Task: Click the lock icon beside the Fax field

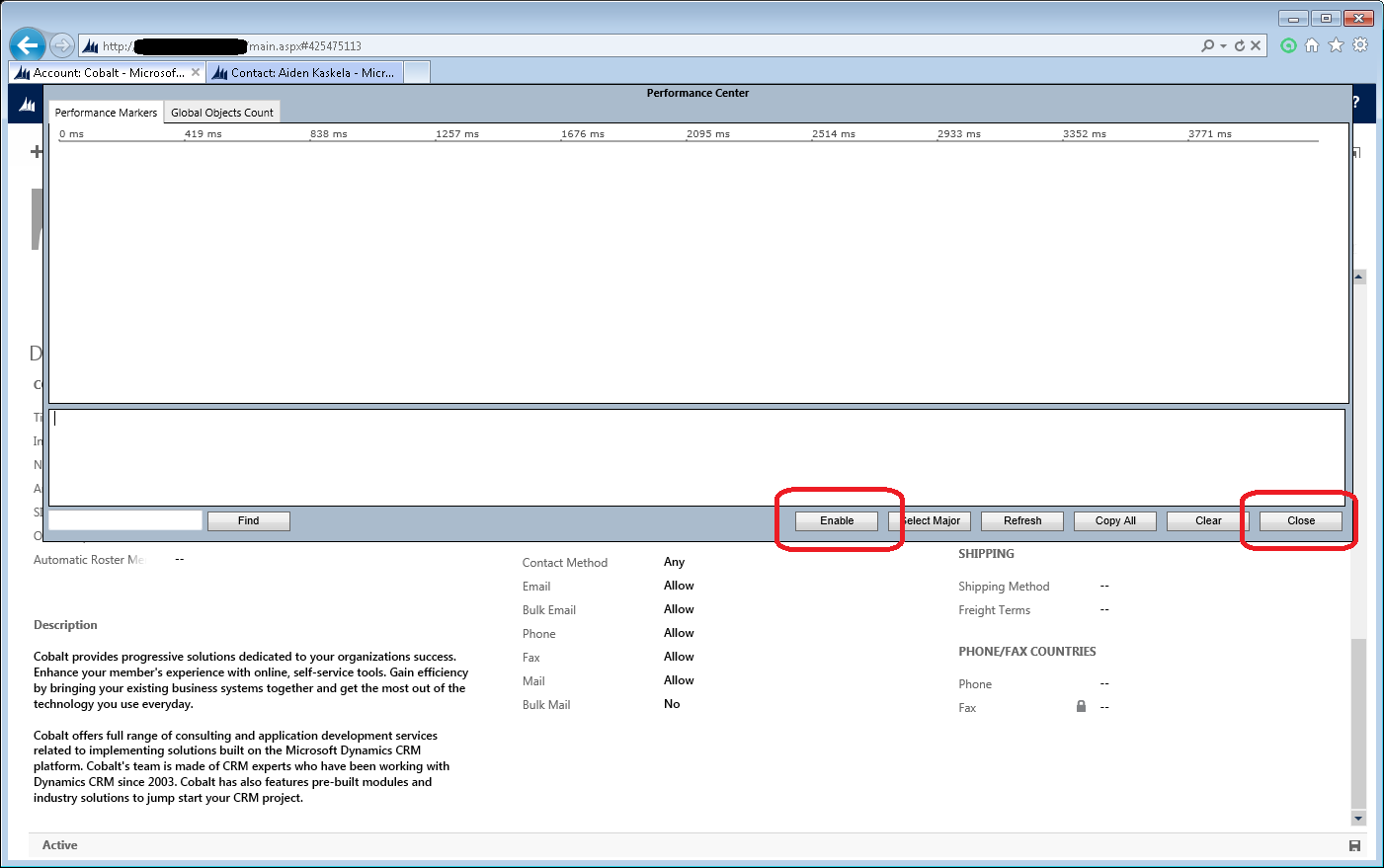Action: coord(1081,707)
